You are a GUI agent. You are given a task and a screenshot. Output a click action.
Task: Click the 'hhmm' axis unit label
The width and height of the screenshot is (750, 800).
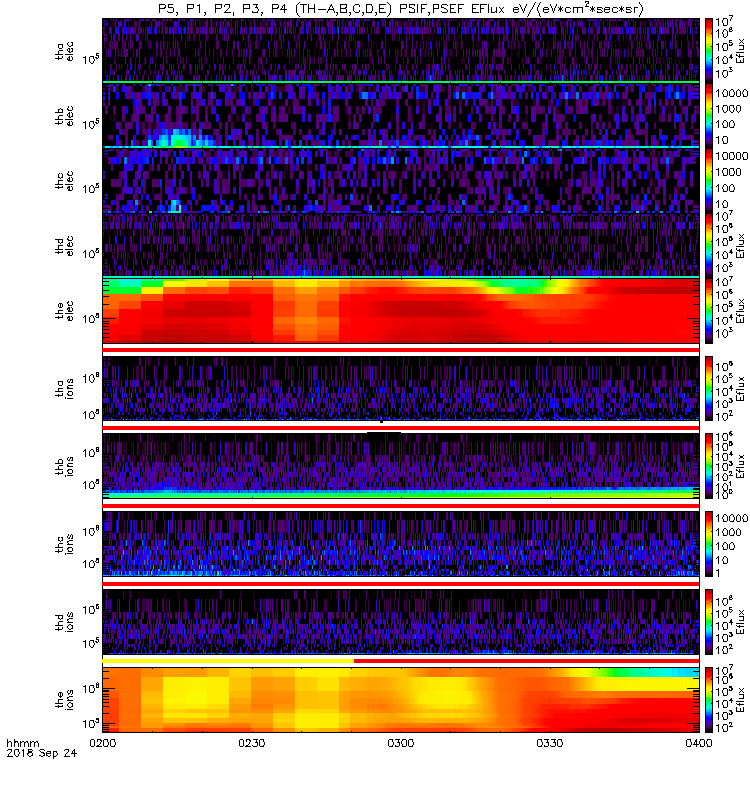[x=23, y=743]
